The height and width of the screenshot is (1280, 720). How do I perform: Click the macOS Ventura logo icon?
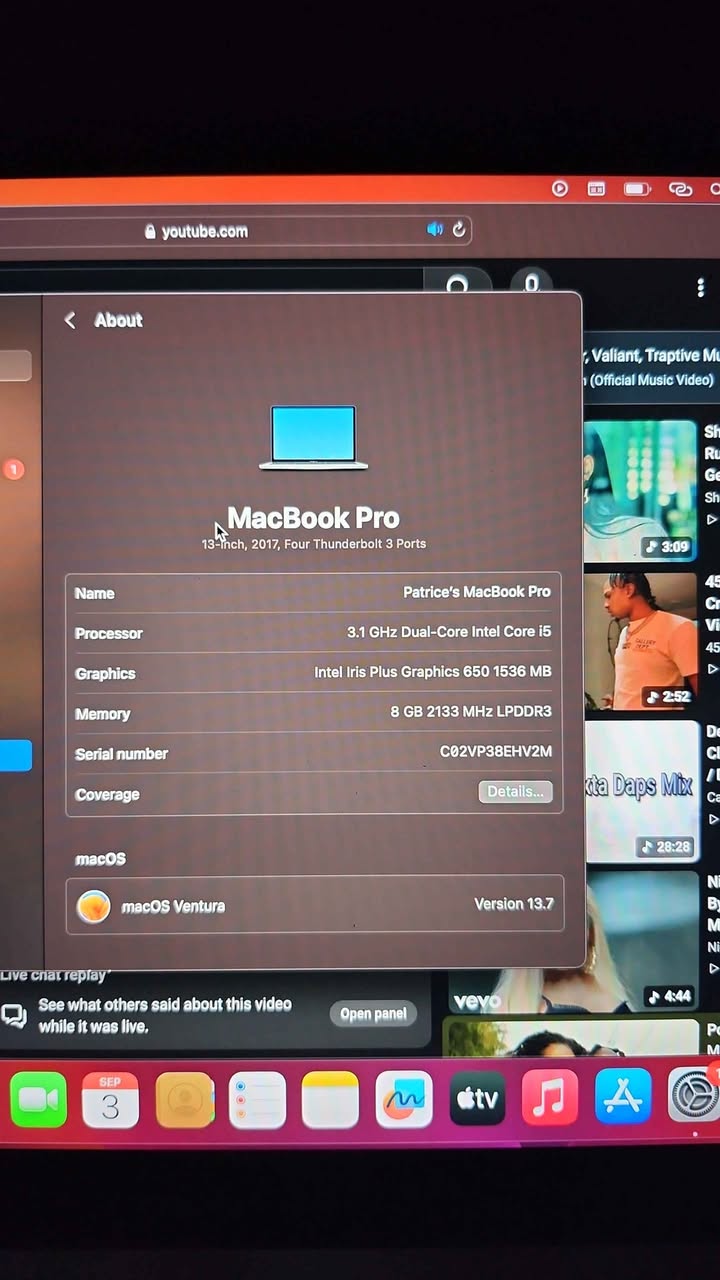94,906
